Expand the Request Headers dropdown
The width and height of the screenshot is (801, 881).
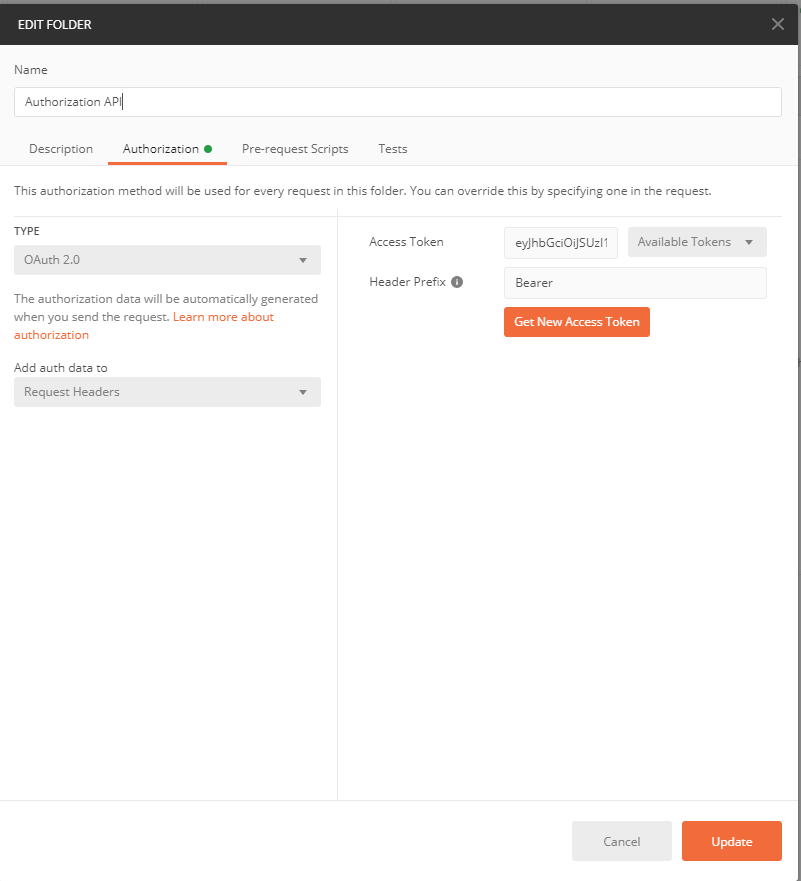(x=167, y=392)
